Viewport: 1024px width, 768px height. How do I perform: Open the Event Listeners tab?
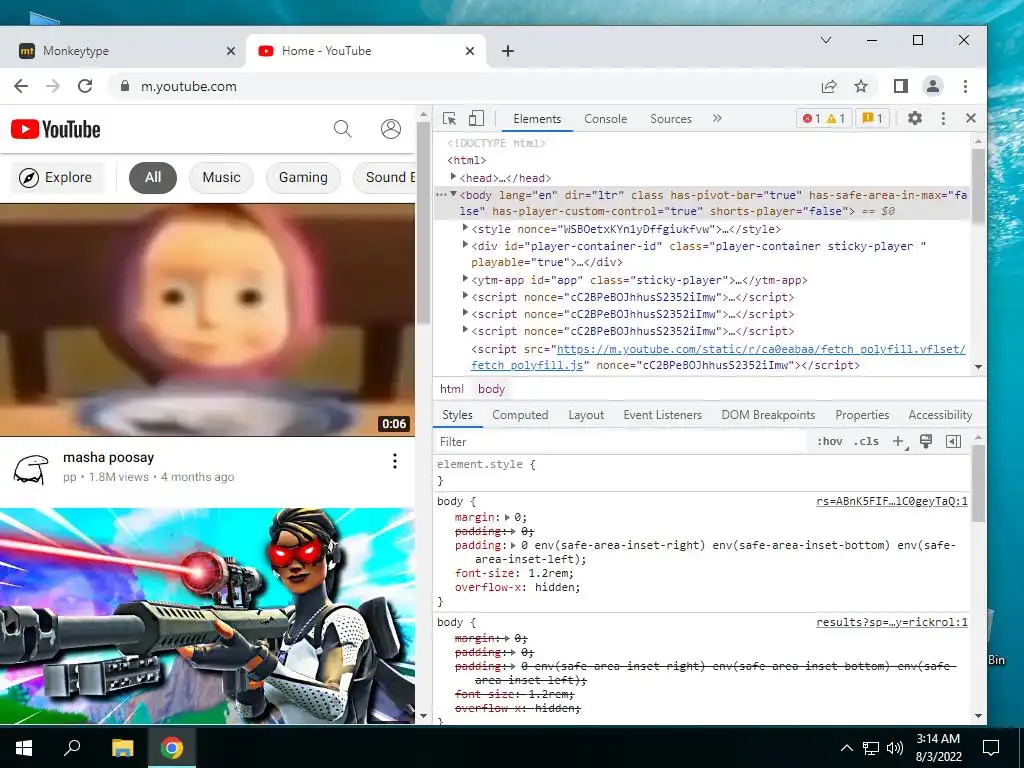click(x=662, y=415)
